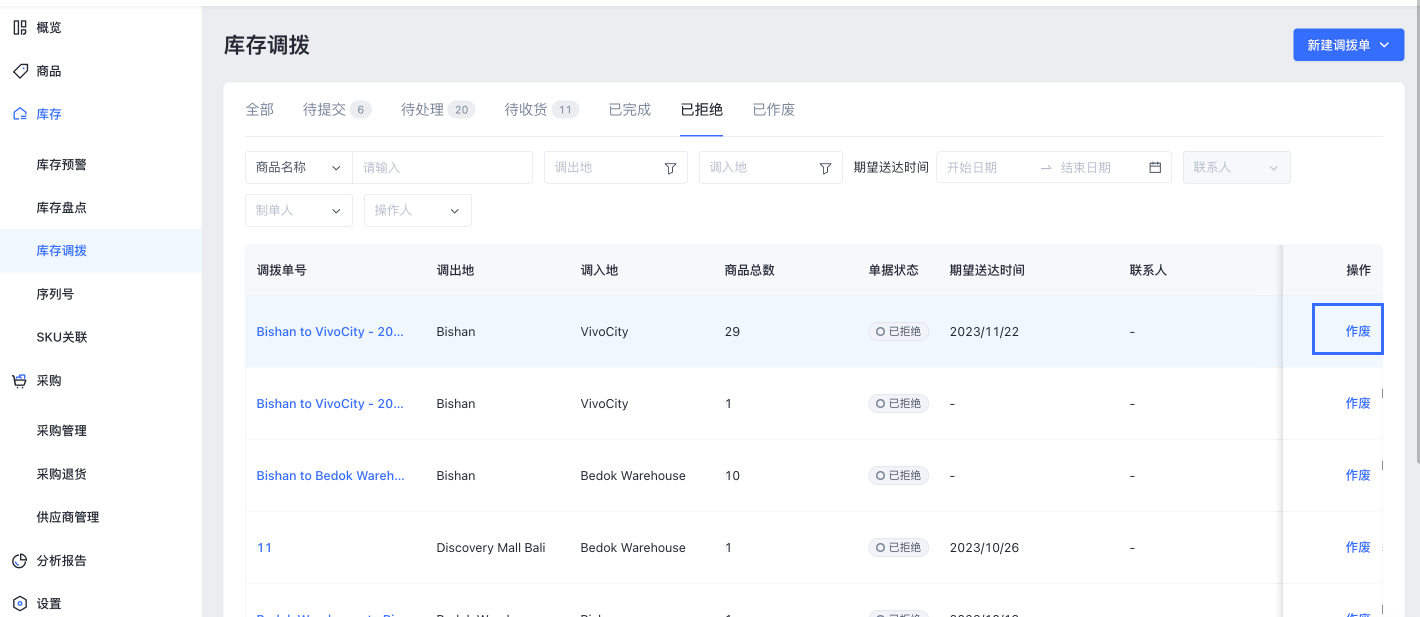Switch to the 待收货 tab
This screenshot has height=617, width=1420.
pos(542,110)
